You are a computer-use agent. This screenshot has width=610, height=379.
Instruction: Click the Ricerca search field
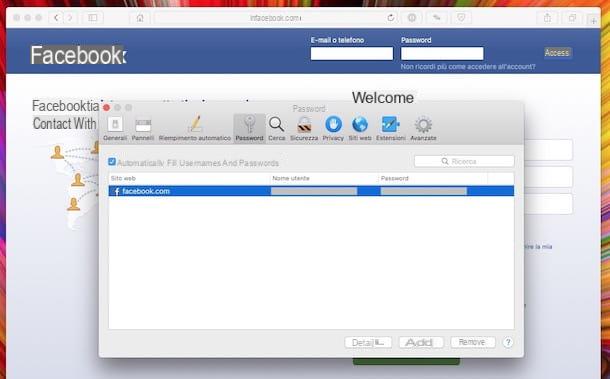(x=464, y=161)
